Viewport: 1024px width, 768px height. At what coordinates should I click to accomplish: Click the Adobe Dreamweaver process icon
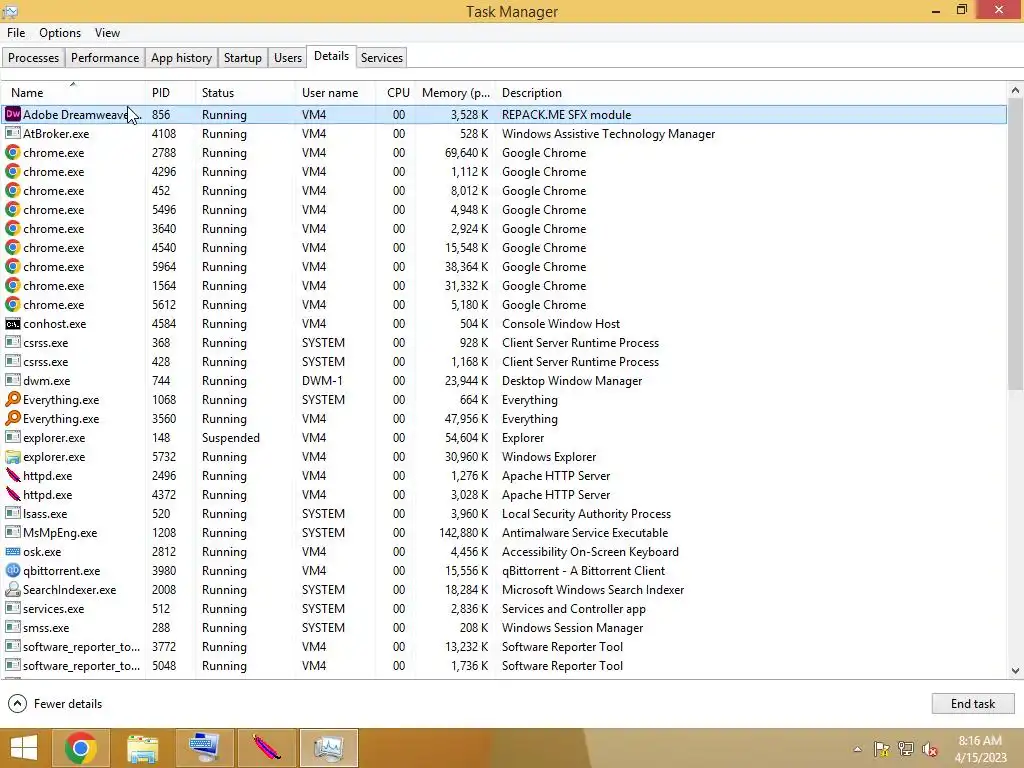click(x=12, y=114)
